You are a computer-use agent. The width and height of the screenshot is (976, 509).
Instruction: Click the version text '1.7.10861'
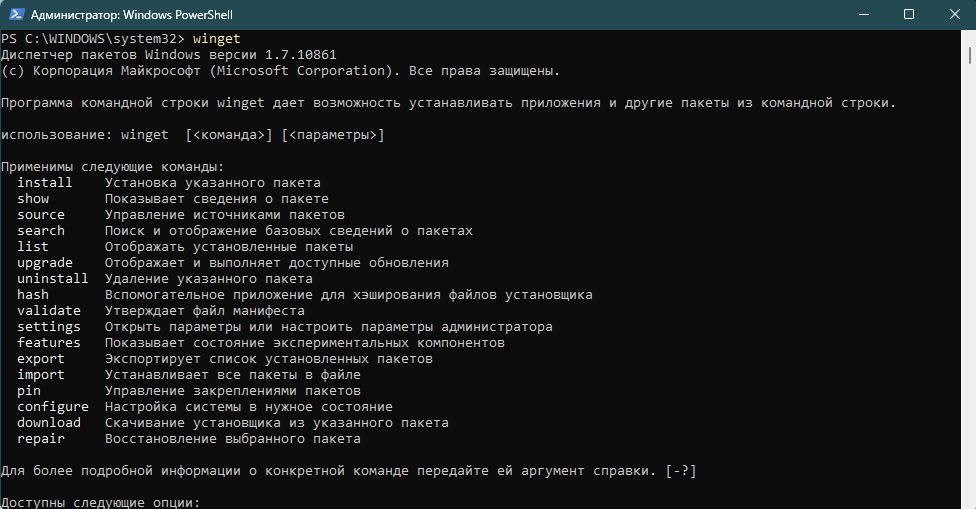(x=300, y=55)
